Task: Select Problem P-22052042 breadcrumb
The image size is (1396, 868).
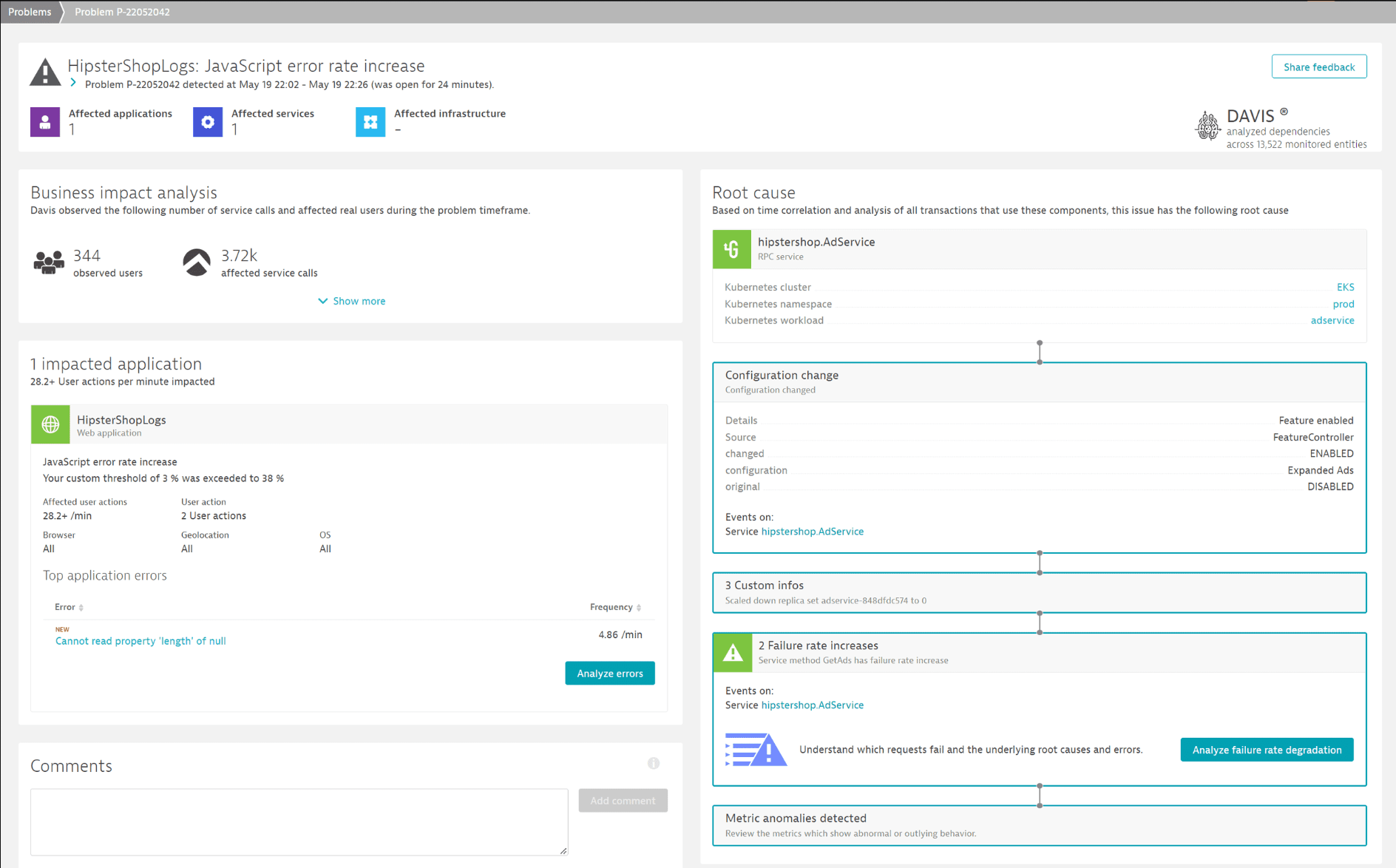Action: [122, 12]
